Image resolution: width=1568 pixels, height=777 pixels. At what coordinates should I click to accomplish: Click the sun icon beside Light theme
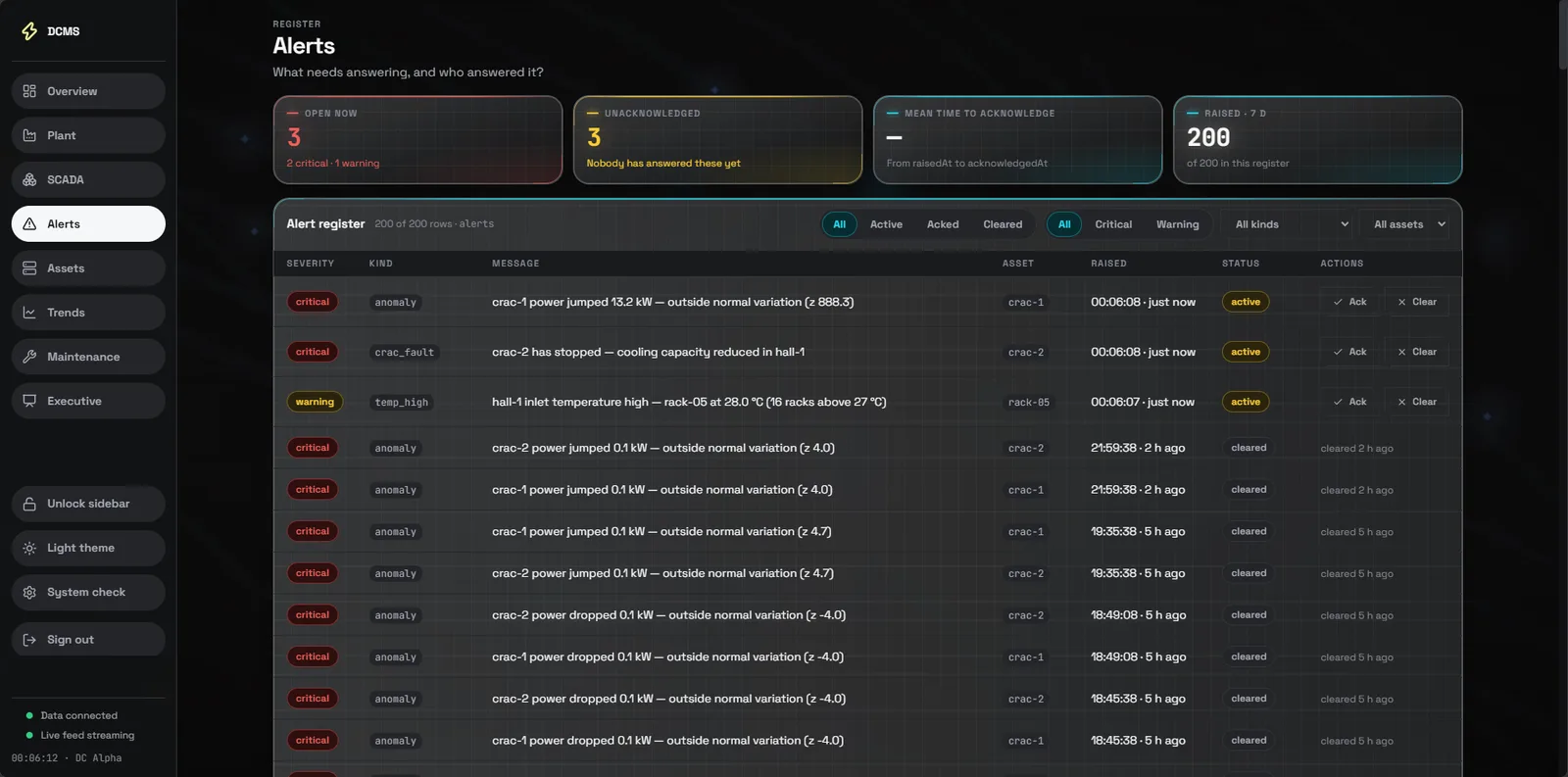point(29,548)
